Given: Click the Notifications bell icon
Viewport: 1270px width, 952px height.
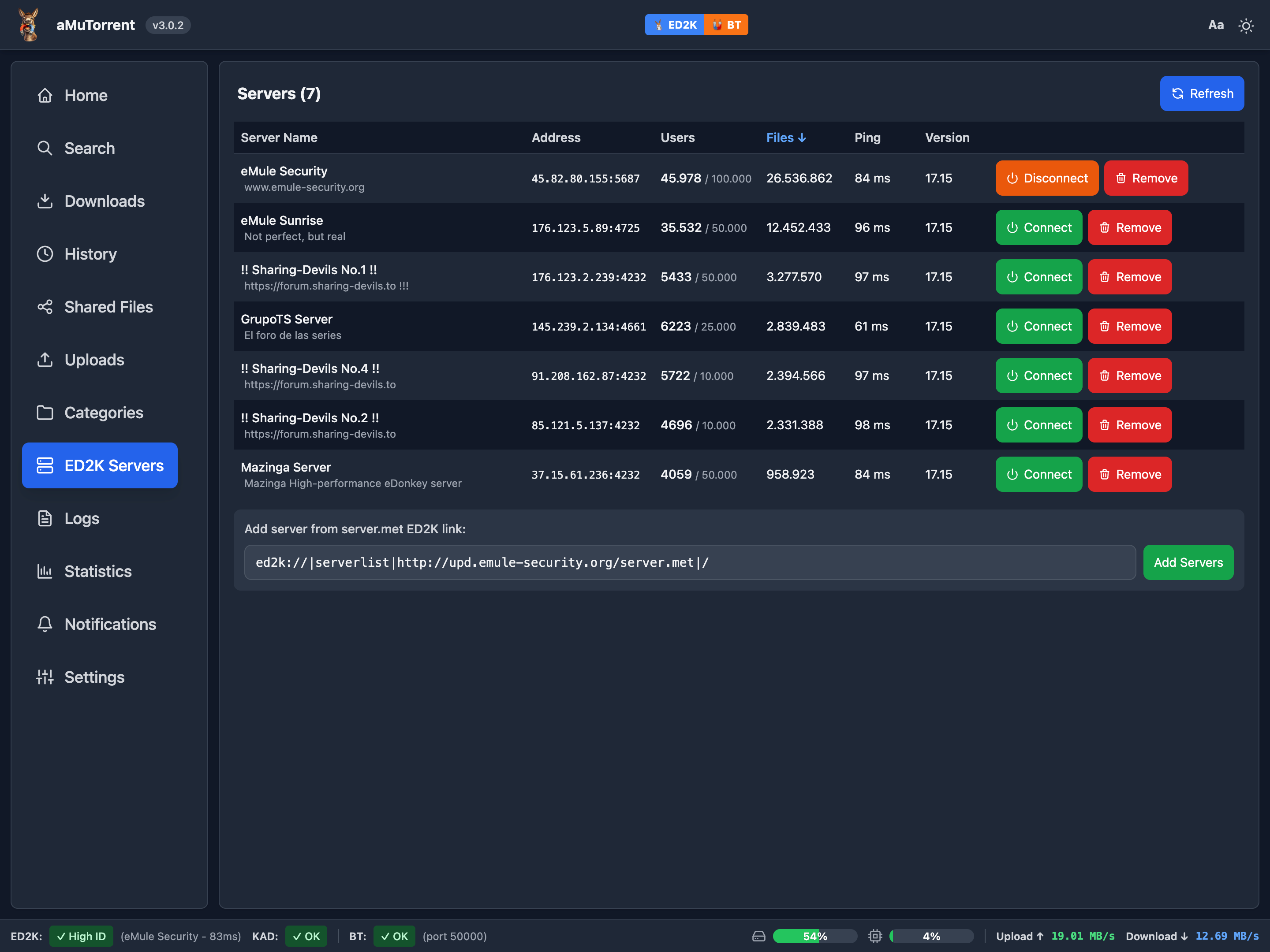Looking at the screenshot, I should [x=45, y=625].
